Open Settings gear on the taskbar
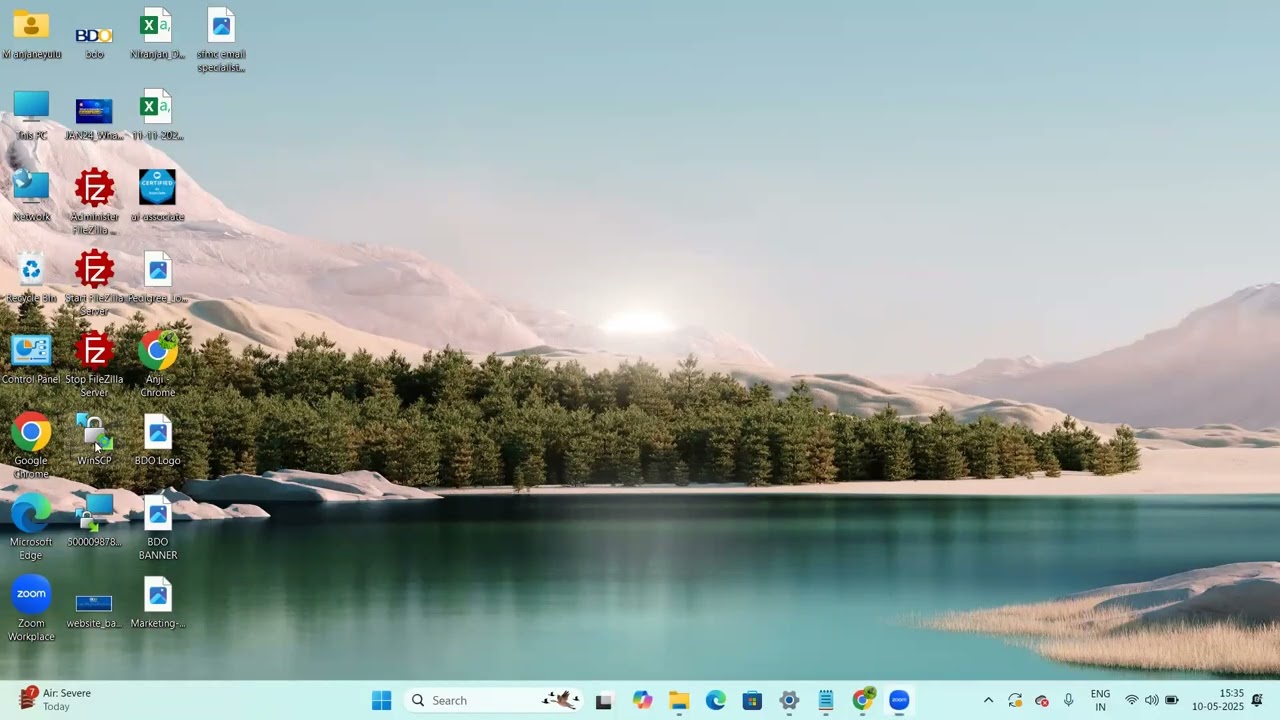The height and width of the screenshot is (720, 1280). click(789, 700)
